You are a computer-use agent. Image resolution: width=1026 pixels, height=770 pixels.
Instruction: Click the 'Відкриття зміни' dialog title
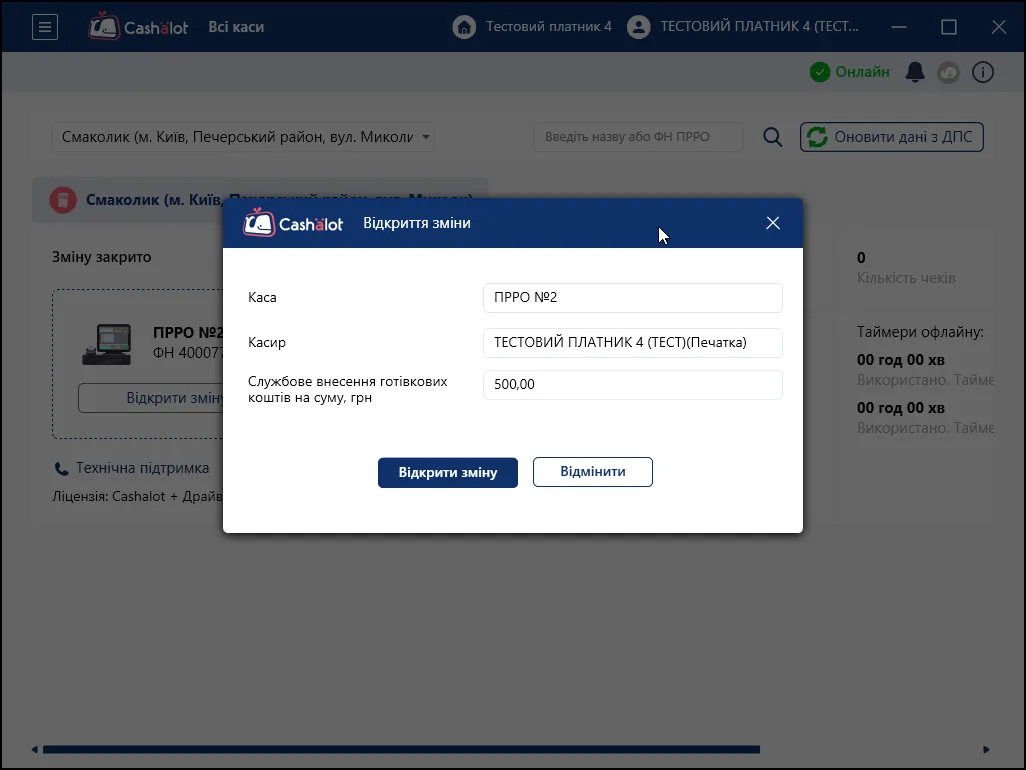pyautogui.click(x=417, y=223)
